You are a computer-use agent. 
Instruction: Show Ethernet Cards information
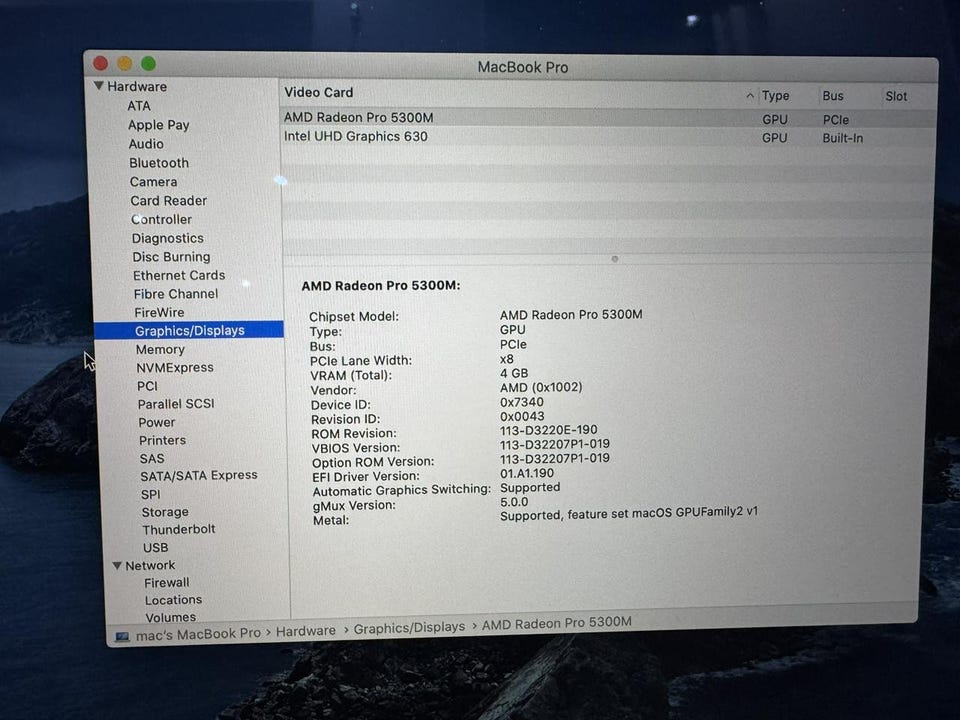click(179, 276)
